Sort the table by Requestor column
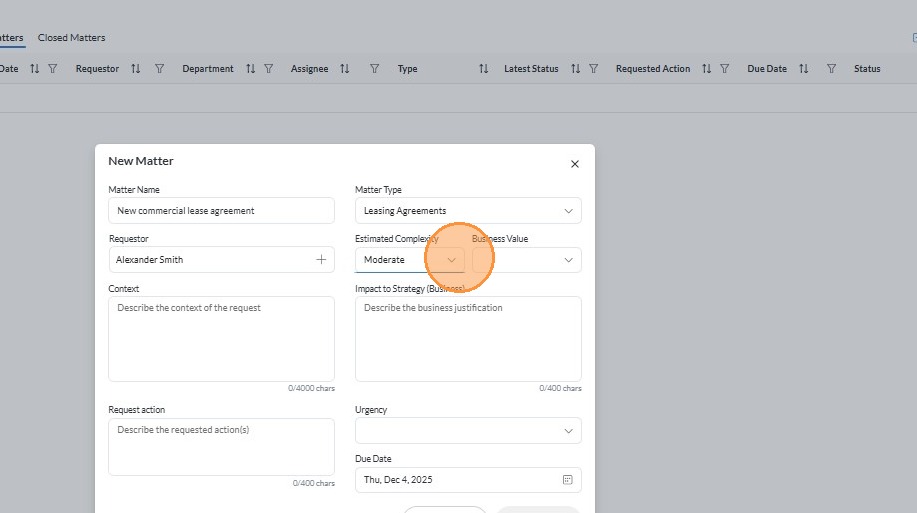The width and height of the screenshot is (917, 513). (135, 69)
